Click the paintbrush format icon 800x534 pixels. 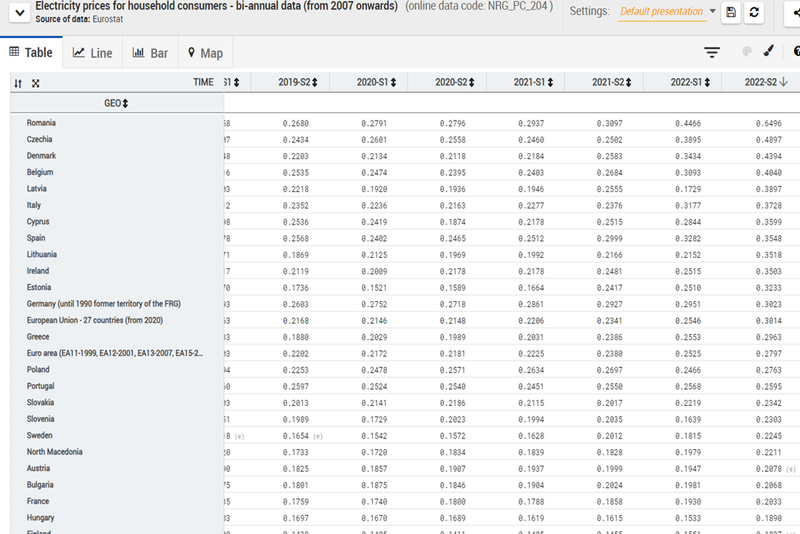[x=768, y=52]
